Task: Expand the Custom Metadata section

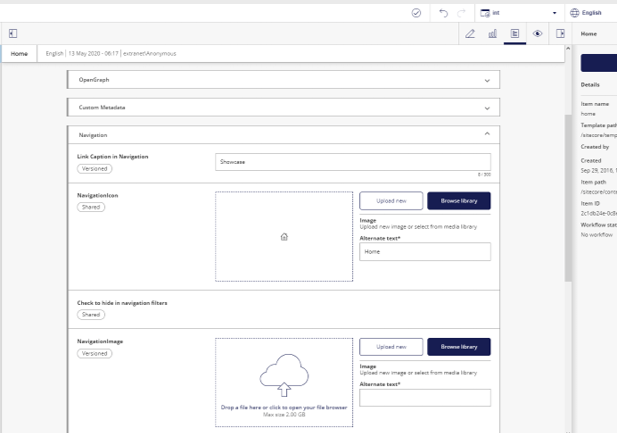Action: 283,107
